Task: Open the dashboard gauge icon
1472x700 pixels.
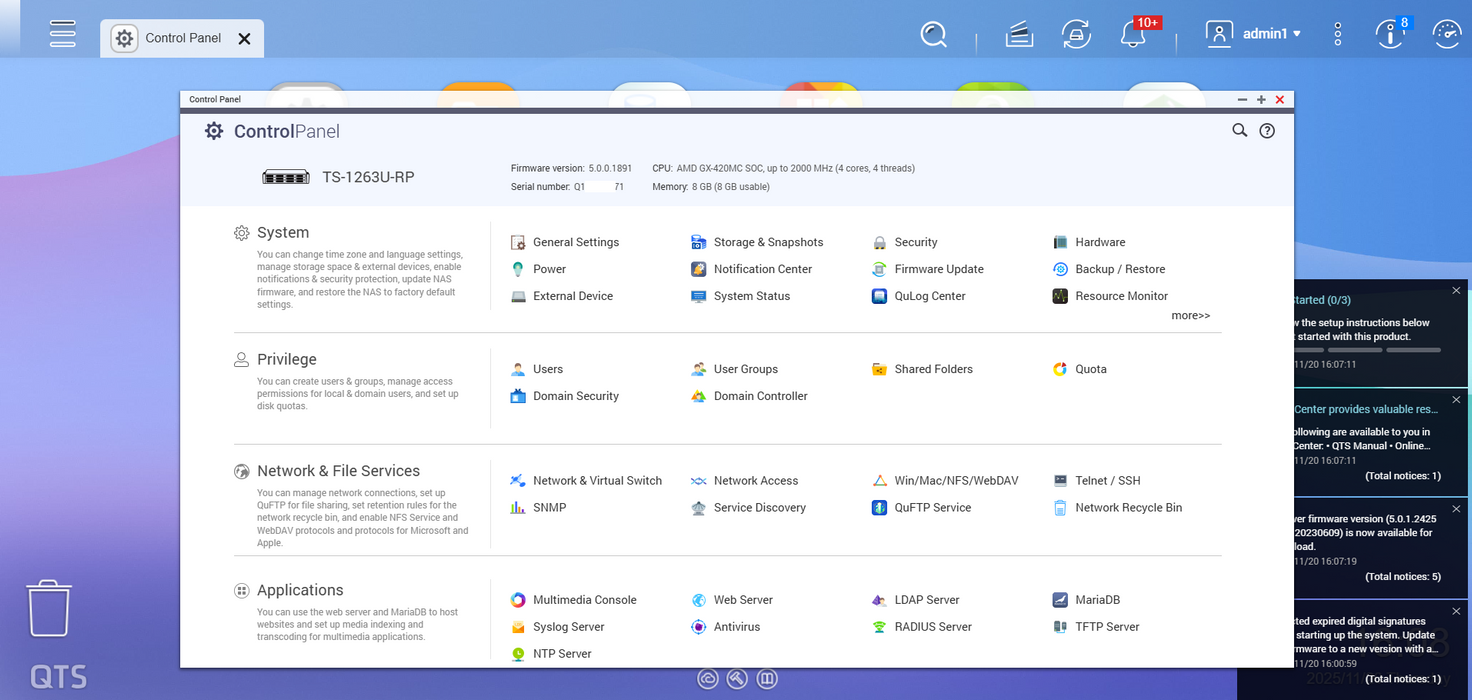Action: coord(1446,34)
